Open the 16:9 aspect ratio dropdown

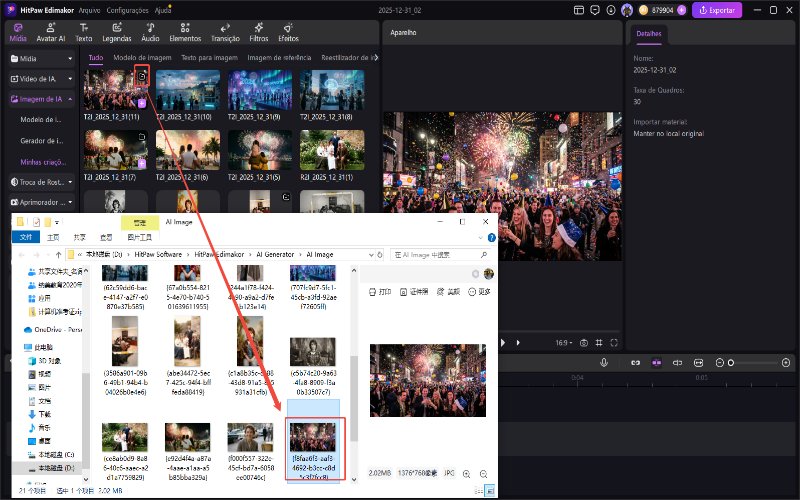pyautogui.click(x=563, y=343)
